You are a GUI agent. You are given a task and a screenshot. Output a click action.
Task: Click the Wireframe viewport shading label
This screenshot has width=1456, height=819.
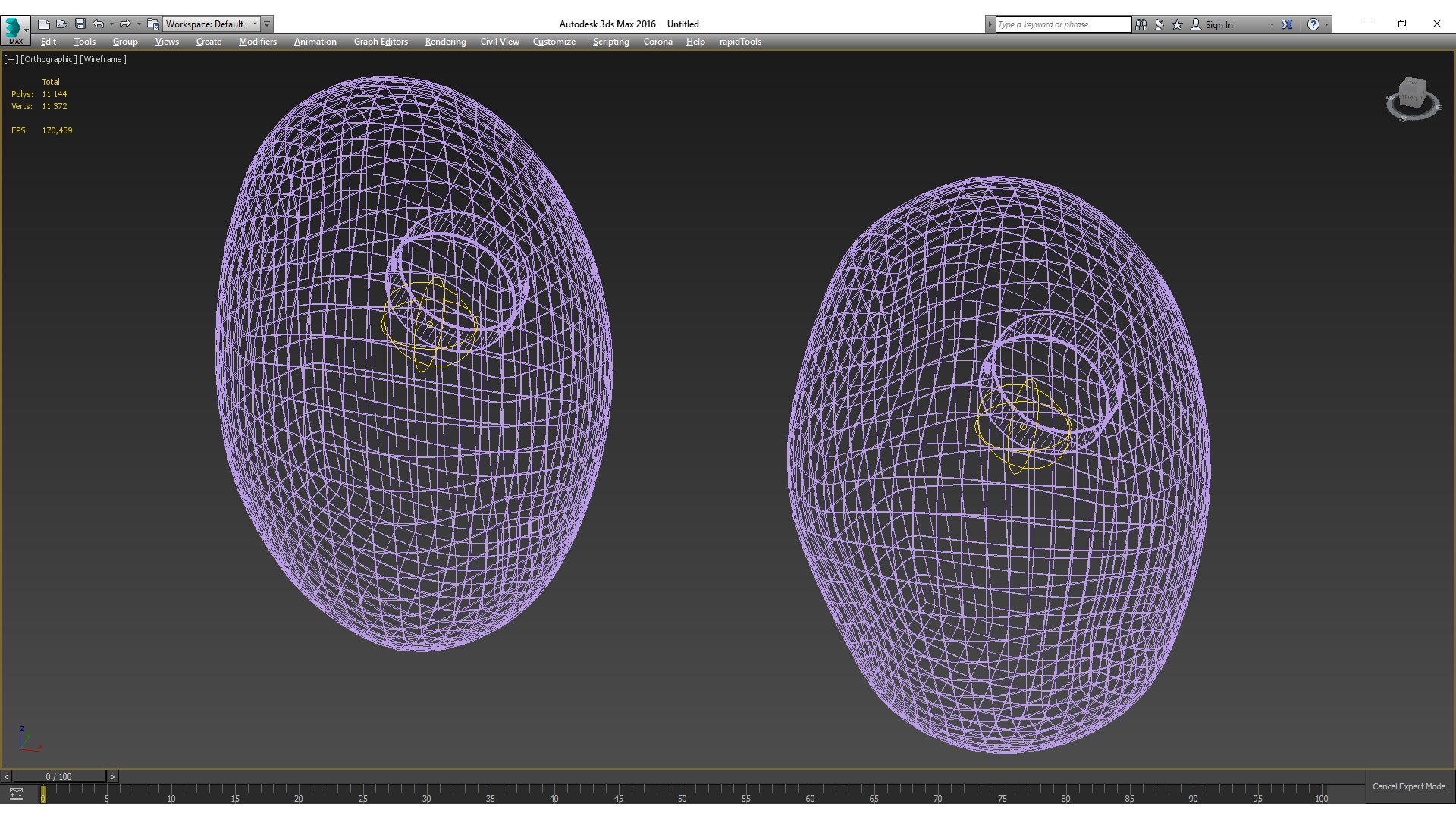[x=103, y=59]
